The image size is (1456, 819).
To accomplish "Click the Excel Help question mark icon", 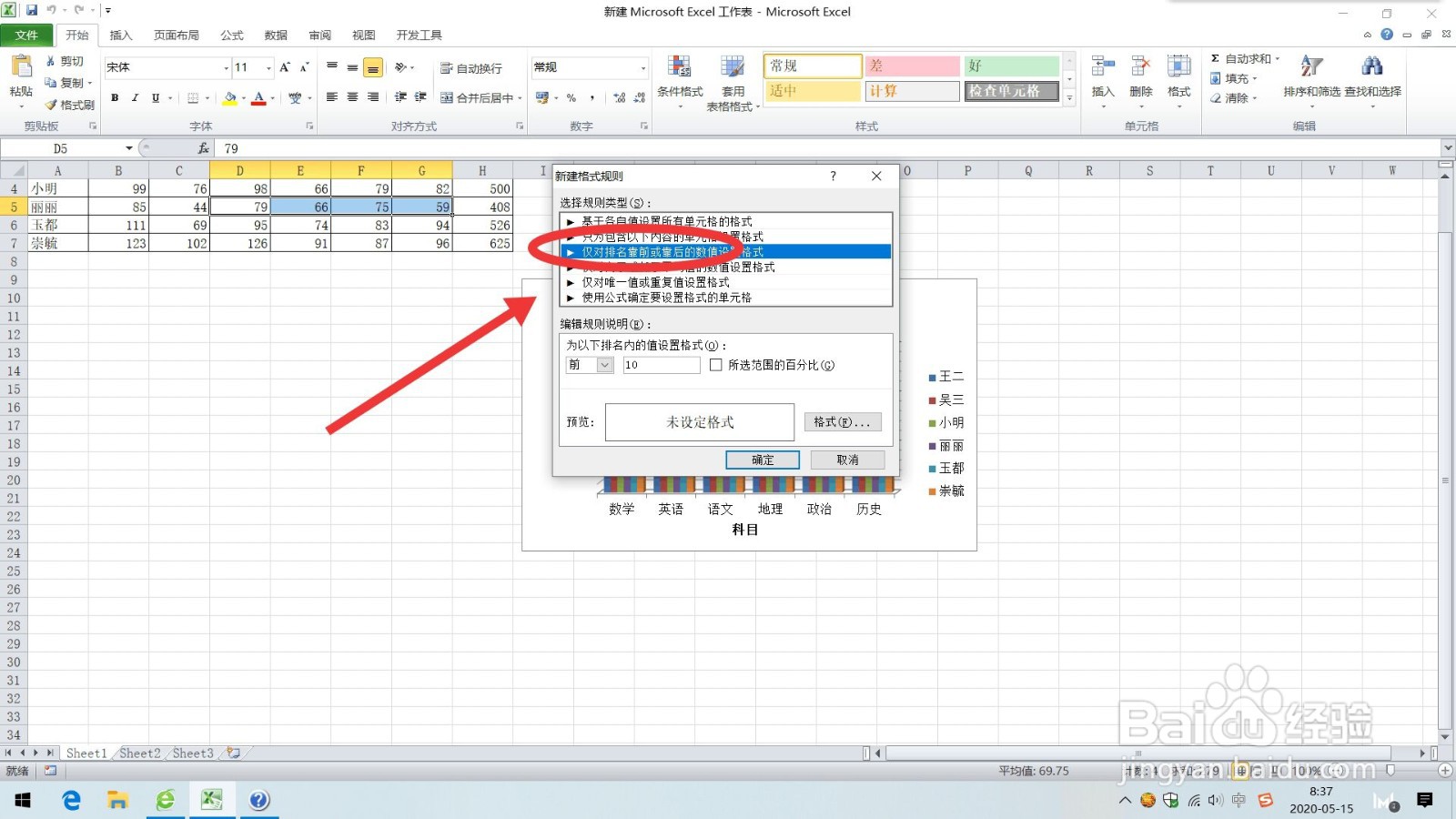I will [x=1386, y=35].
